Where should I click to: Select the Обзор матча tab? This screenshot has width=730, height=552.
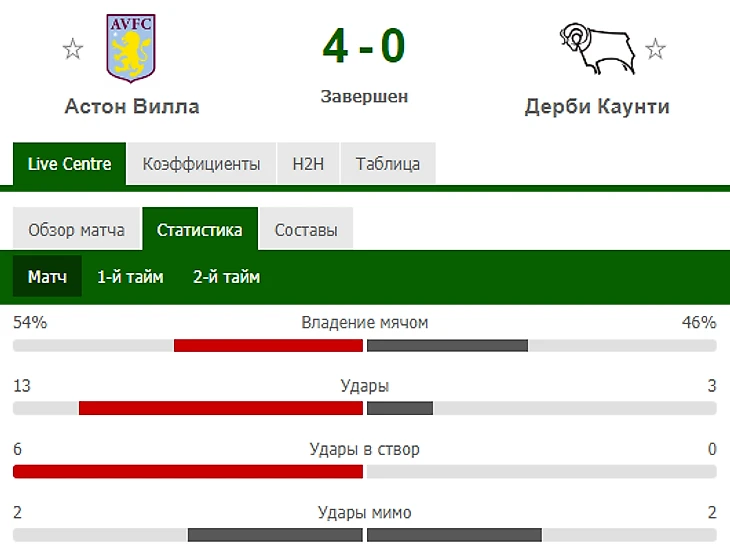77,230
